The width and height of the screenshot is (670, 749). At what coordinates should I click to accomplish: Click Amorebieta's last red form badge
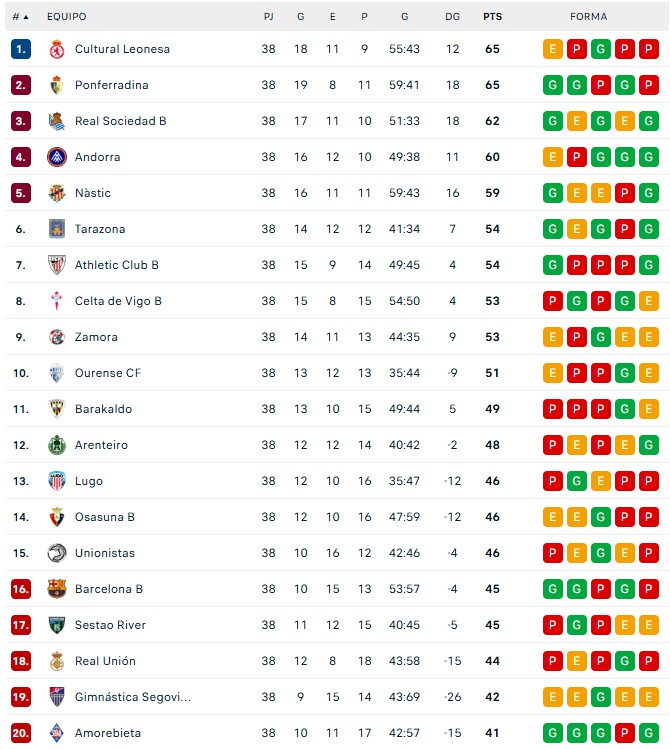click(x=649, y=733)
